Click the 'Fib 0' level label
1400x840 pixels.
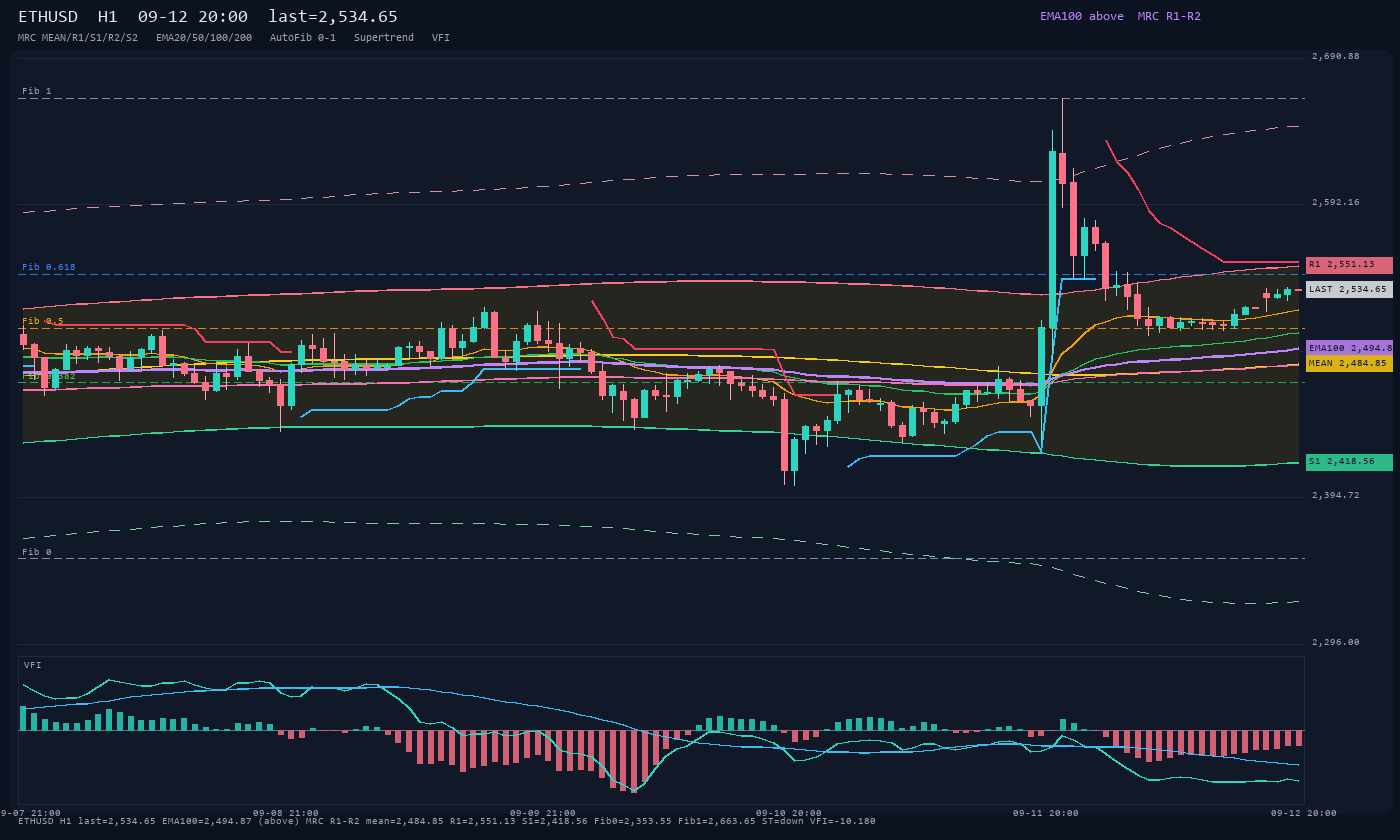click(37, 552)
